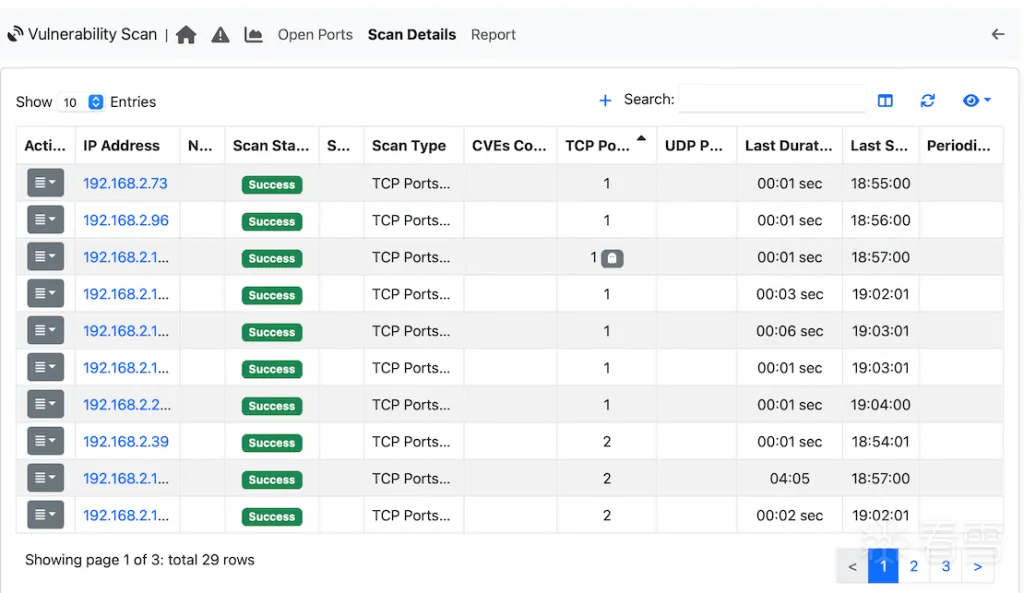Screen dimensions: 1024x593
Task: Open IP link 192.168.2.39
Action: tap(125, 441)
